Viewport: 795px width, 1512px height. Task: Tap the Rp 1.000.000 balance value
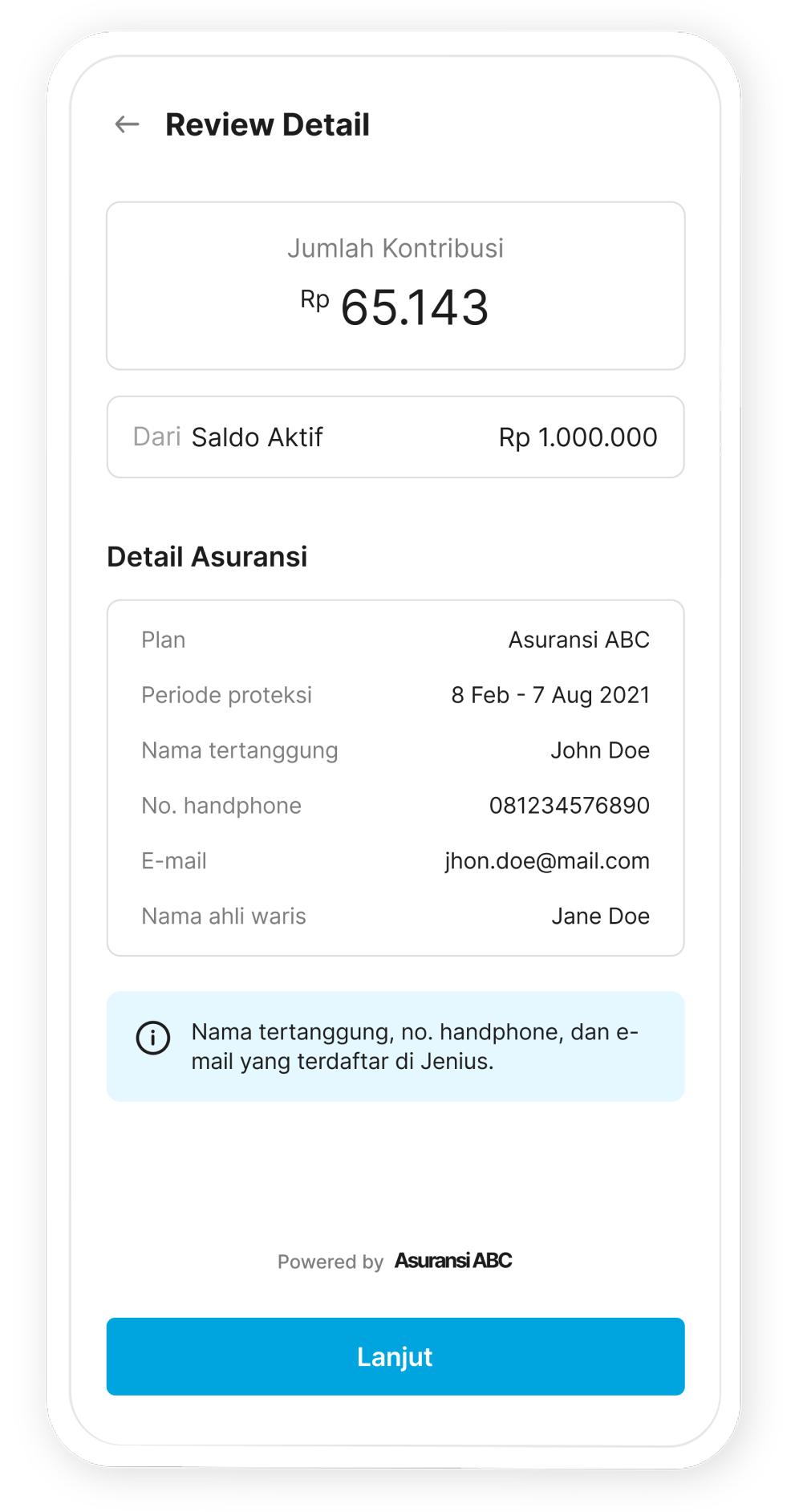[x=578, y=437]
